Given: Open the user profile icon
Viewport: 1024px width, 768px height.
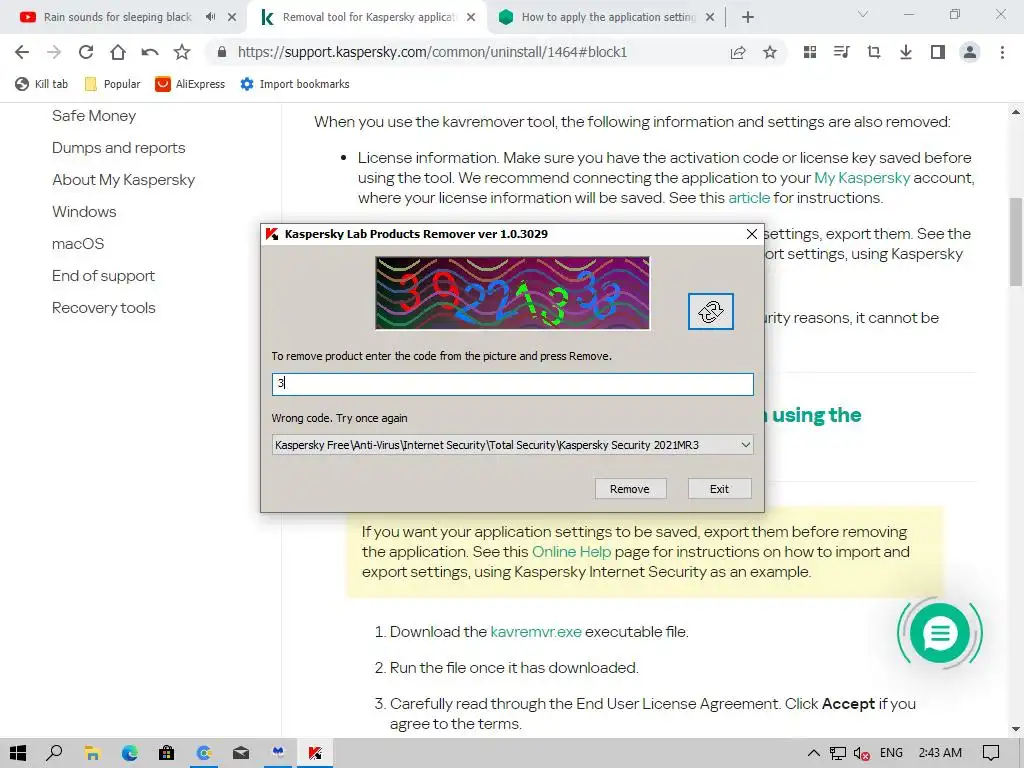Looking at the screenshot, I should tap(970, 52).
